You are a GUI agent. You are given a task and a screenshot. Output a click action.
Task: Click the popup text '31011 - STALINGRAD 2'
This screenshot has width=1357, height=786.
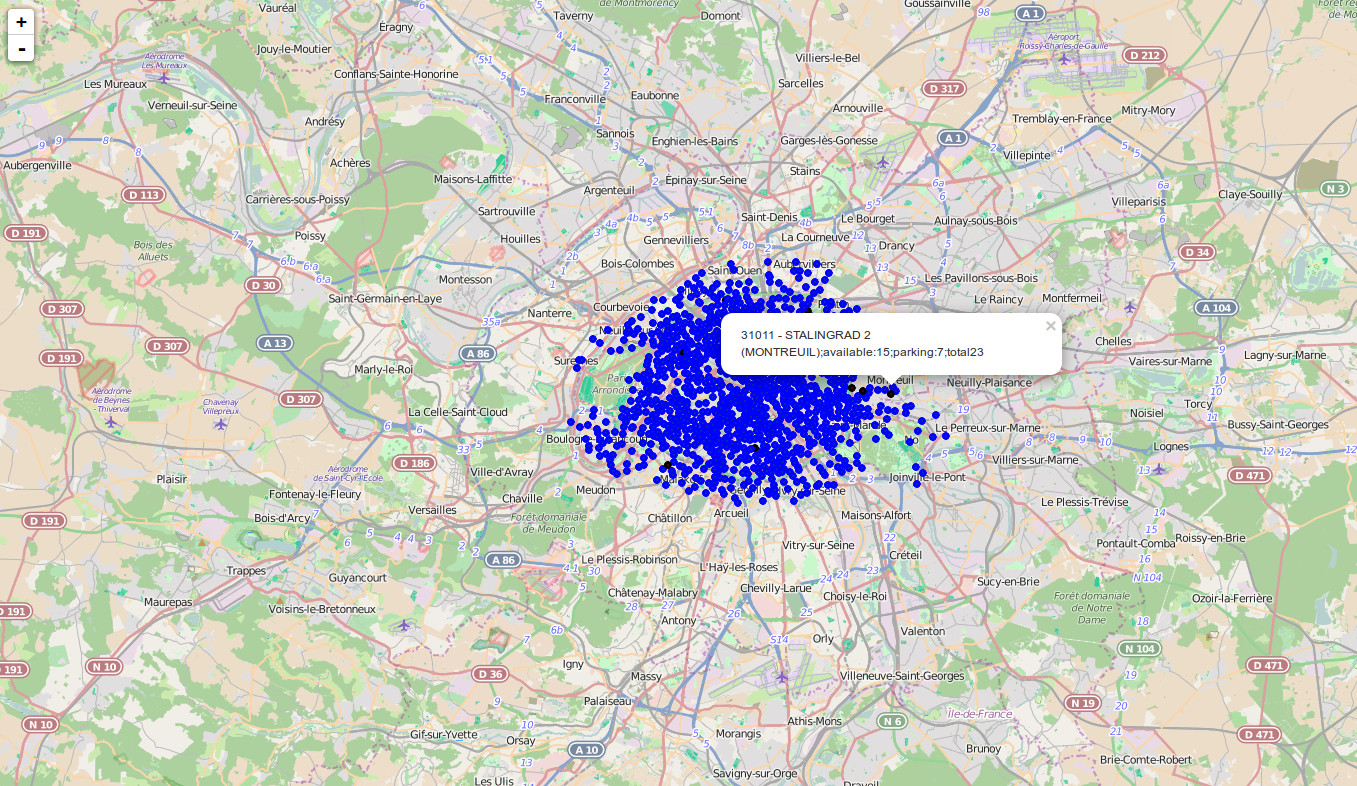pyautogui.click(x=806, y=334)
